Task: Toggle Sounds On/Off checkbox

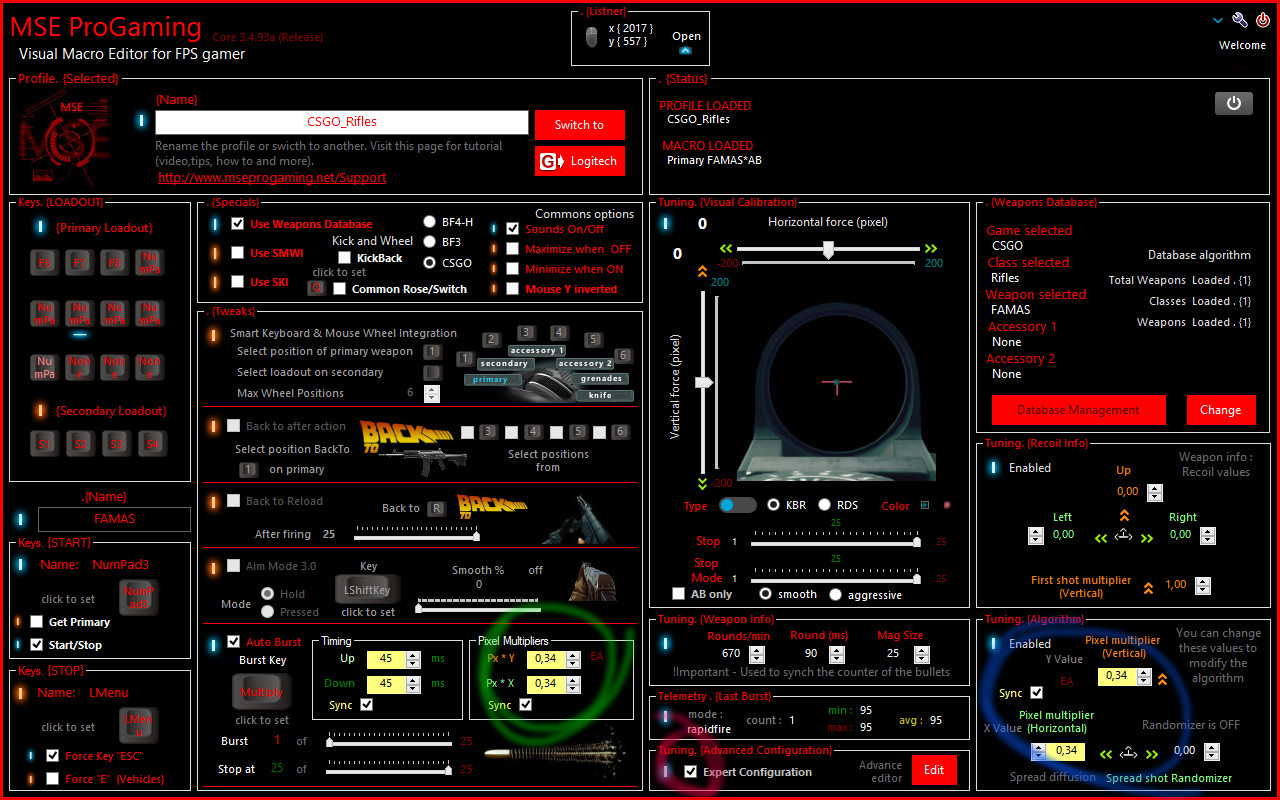Action: pyautogui.click(x=513, y=229)
